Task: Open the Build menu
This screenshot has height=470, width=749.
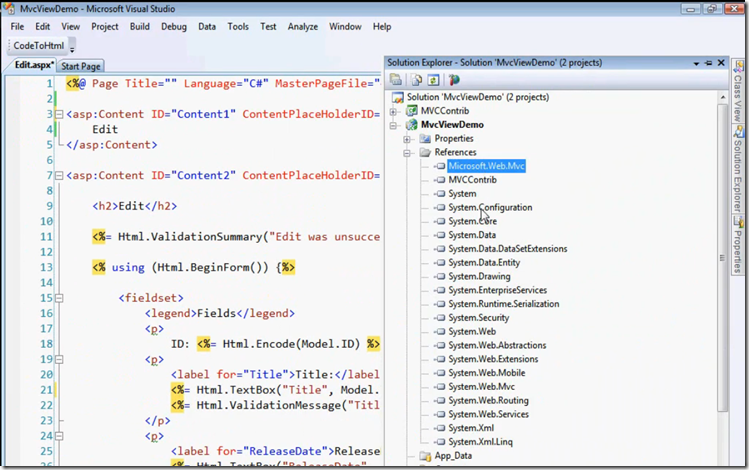Action: click(x=139, y=27)
